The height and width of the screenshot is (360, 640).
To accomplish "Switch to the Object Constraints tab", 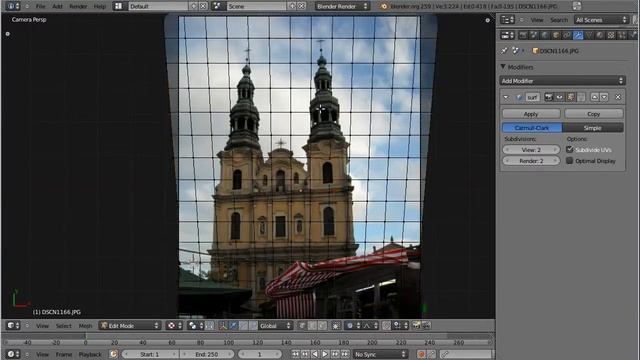I will (567, 36).
